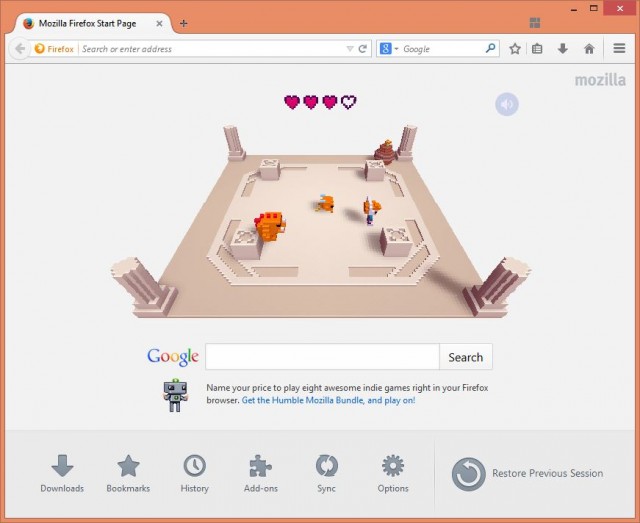Open the Add-ons puzzle piece shortcut

pos(260,473)
